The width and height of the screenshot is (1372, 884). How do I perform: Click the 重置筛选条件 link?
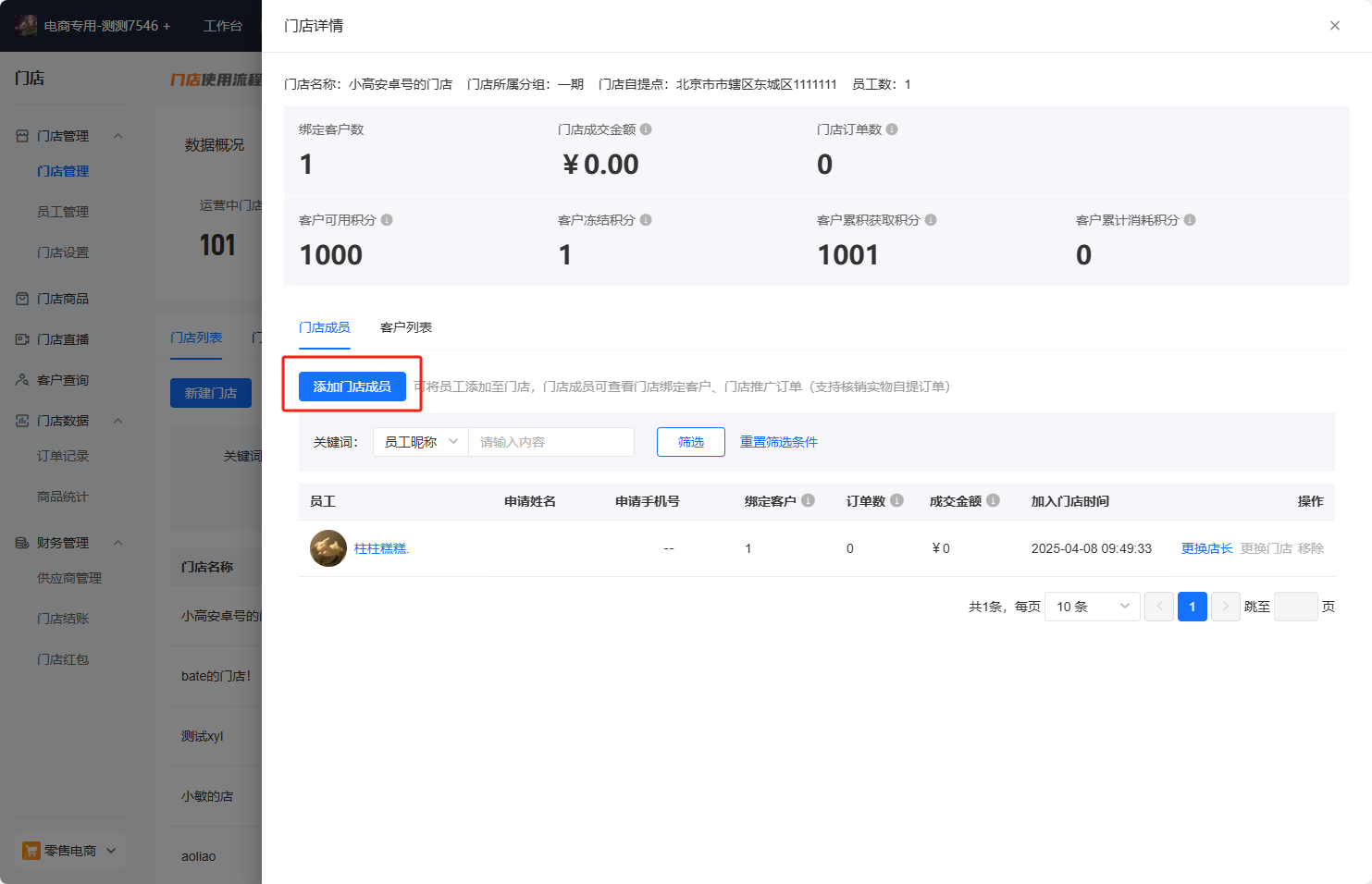tap(779, 442)
